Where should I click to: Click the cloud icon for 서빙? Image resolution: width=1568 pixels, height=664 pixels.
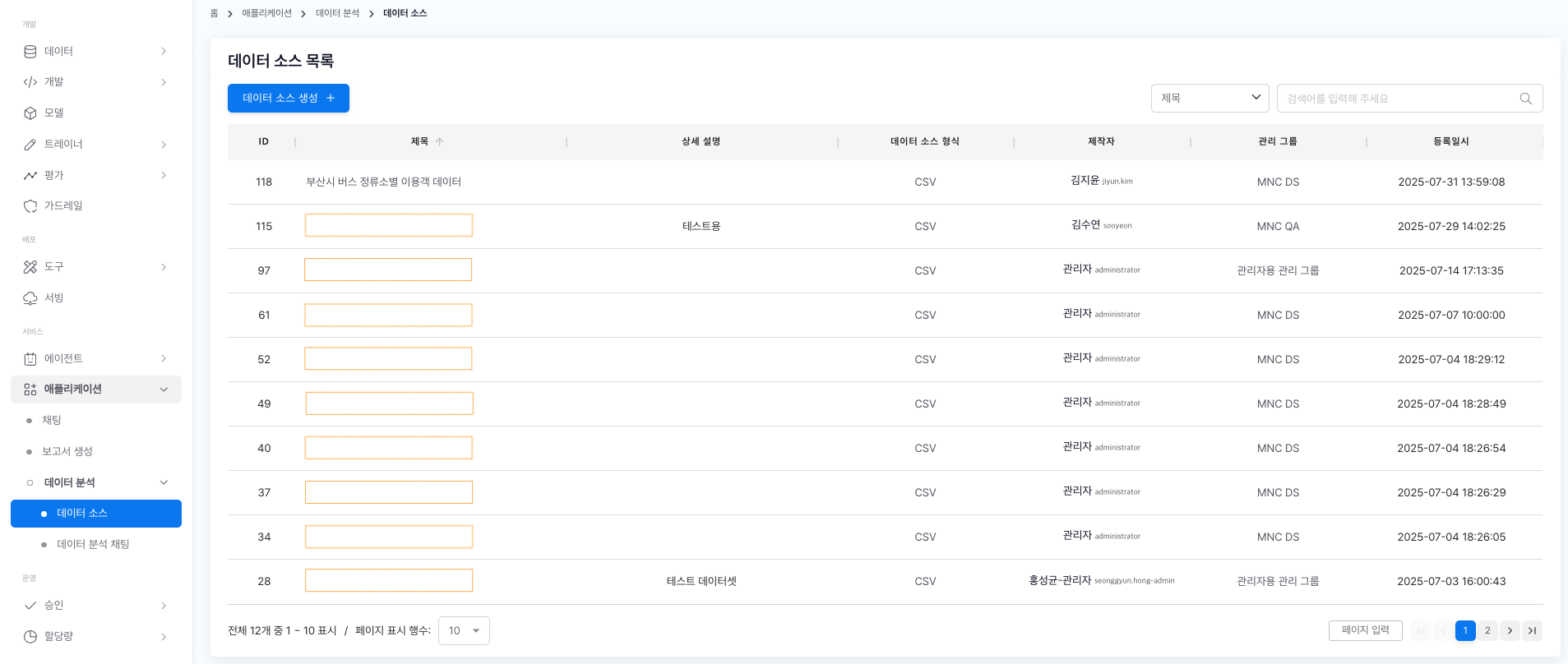(x=30, y=298)
